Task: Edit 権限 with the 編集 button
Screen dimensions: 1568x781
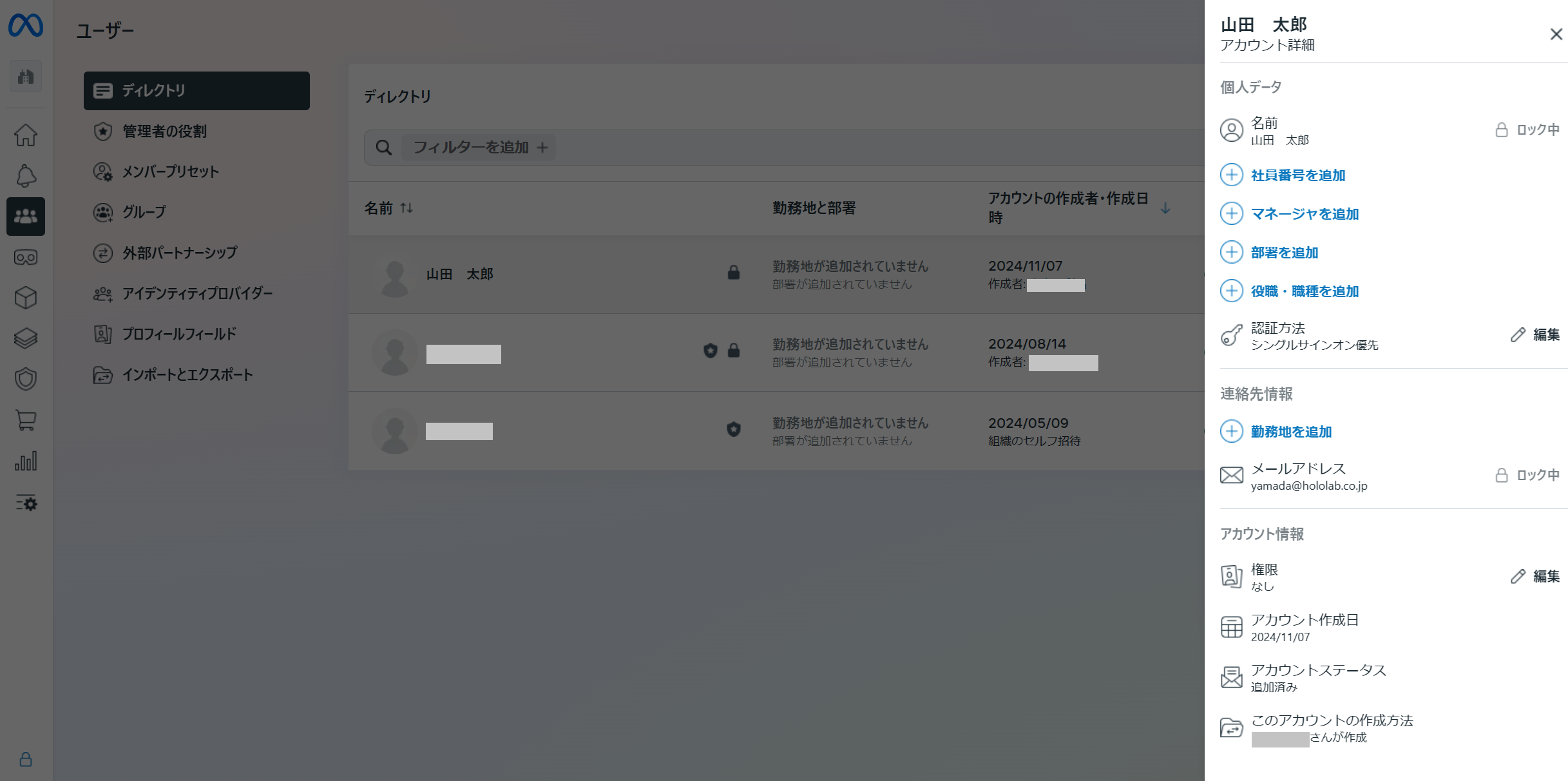Action: tap(1535, 576)
